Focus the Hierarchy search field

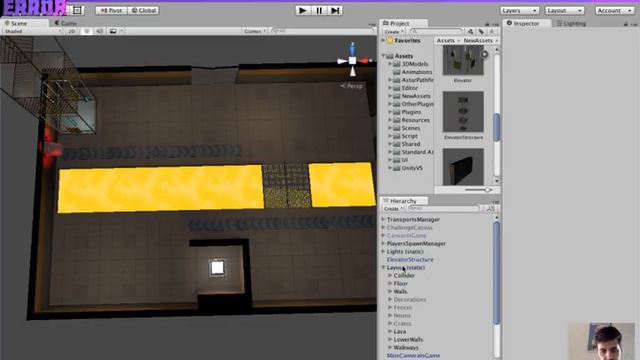(x=443, y=209)
